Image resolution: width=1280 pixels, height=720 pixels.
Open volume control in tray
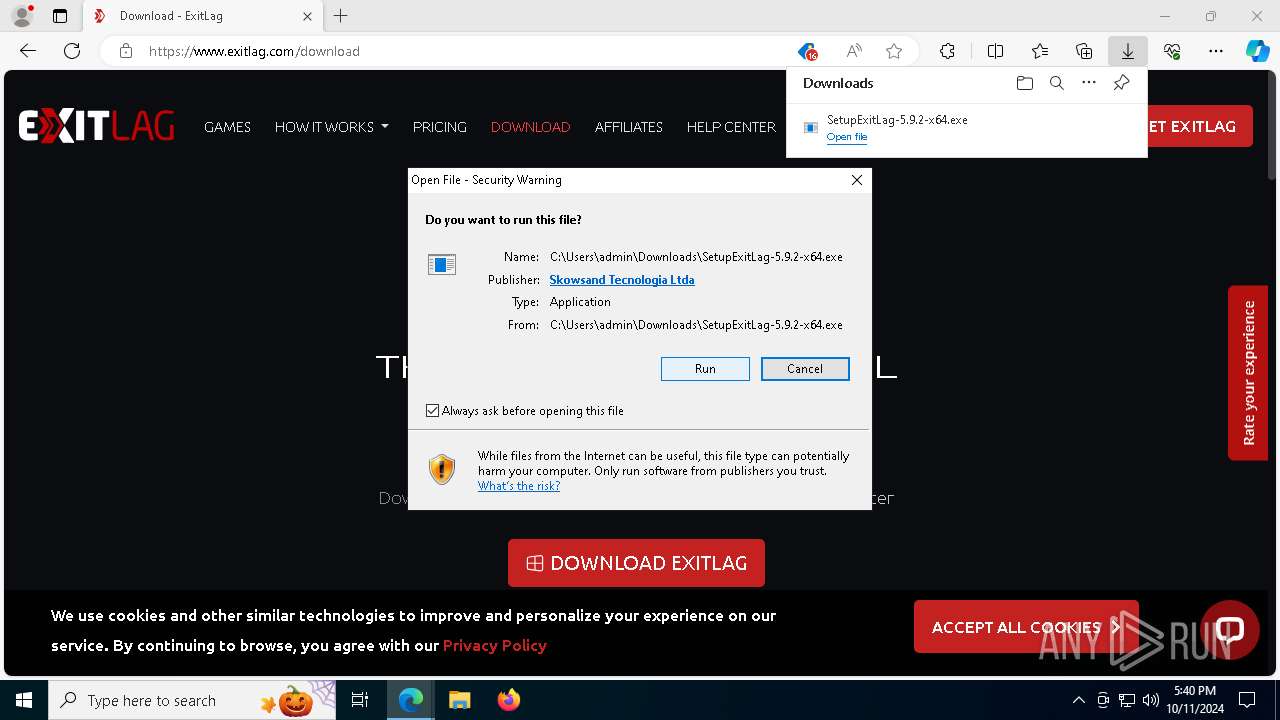[x=1151, y=700]
